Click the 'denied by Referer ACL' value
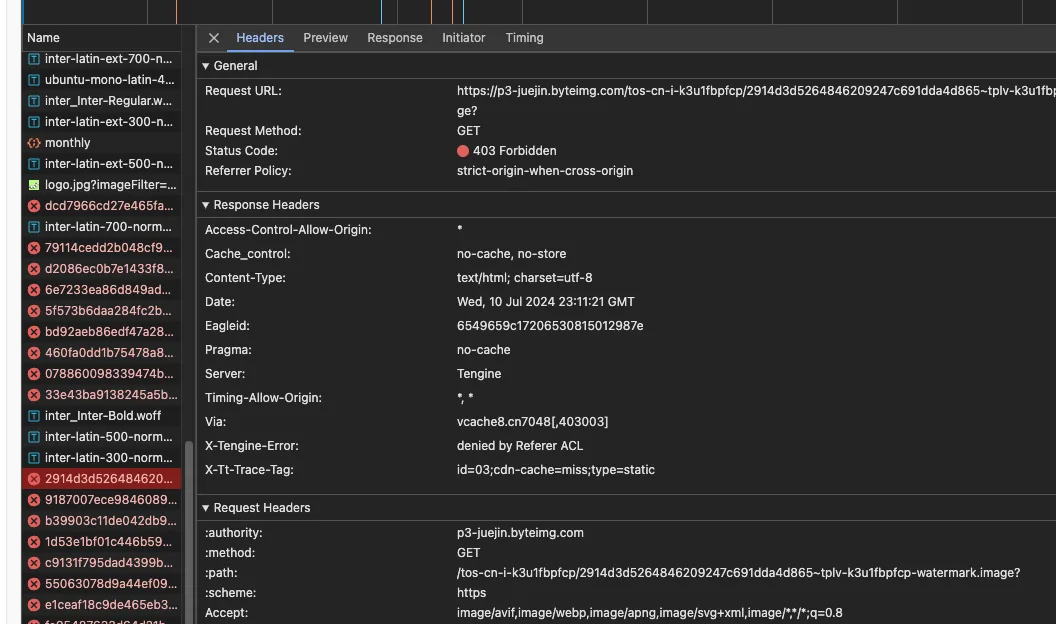Viewport: 1056px width, 624px height. coord(520,446)
